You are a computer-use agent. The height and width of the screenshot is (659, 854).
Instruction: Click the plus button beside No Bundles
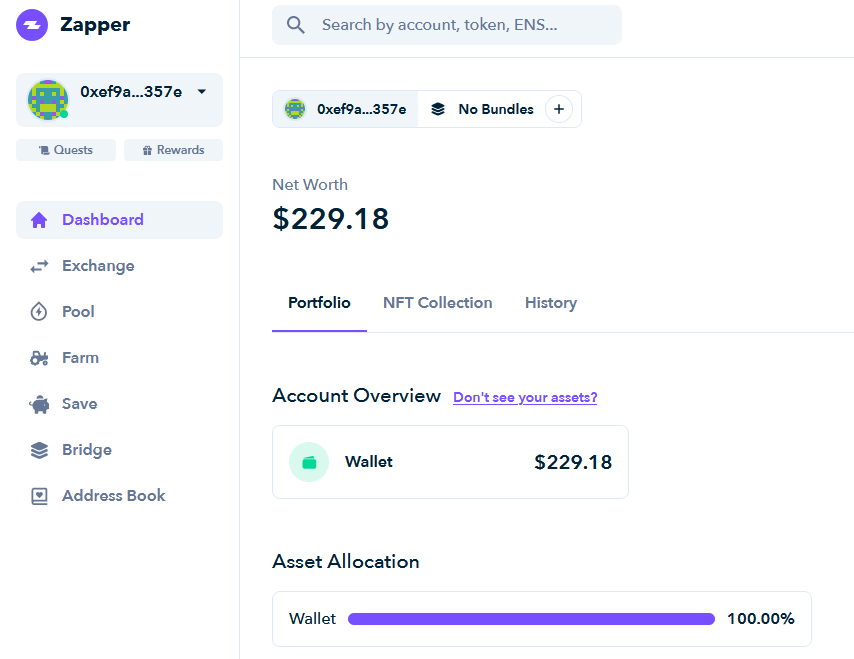[x=558, y=108]
